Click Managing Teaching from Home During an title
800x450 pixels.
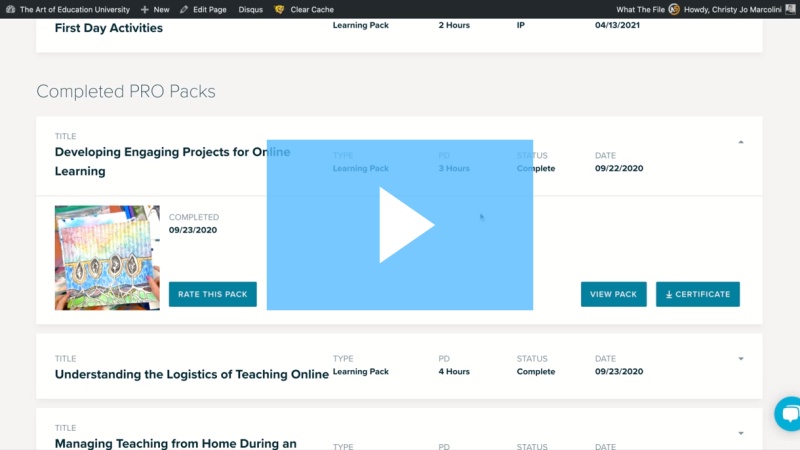pos(176,443)
